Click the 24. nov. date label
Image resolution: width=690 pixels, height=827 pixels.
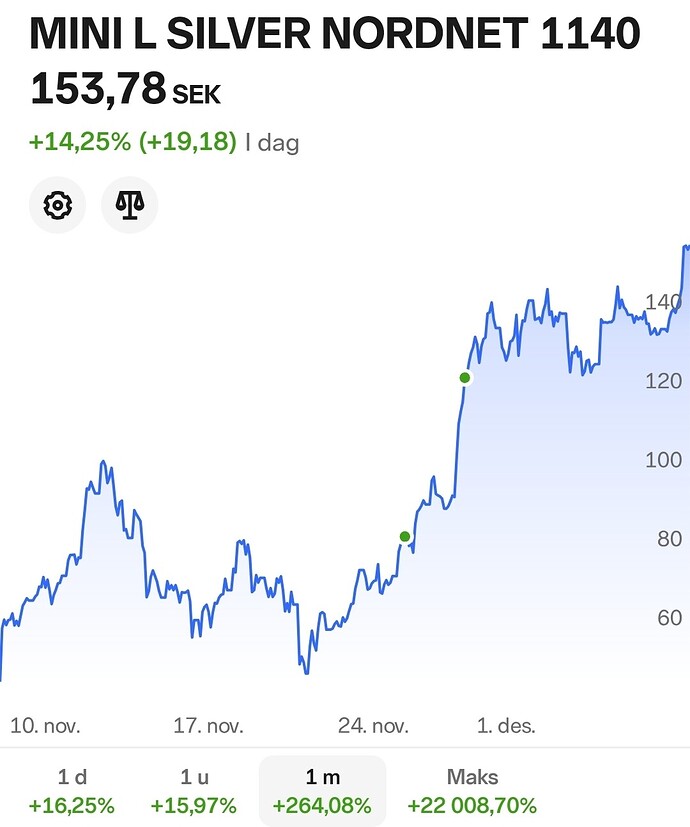click(373, 725)
